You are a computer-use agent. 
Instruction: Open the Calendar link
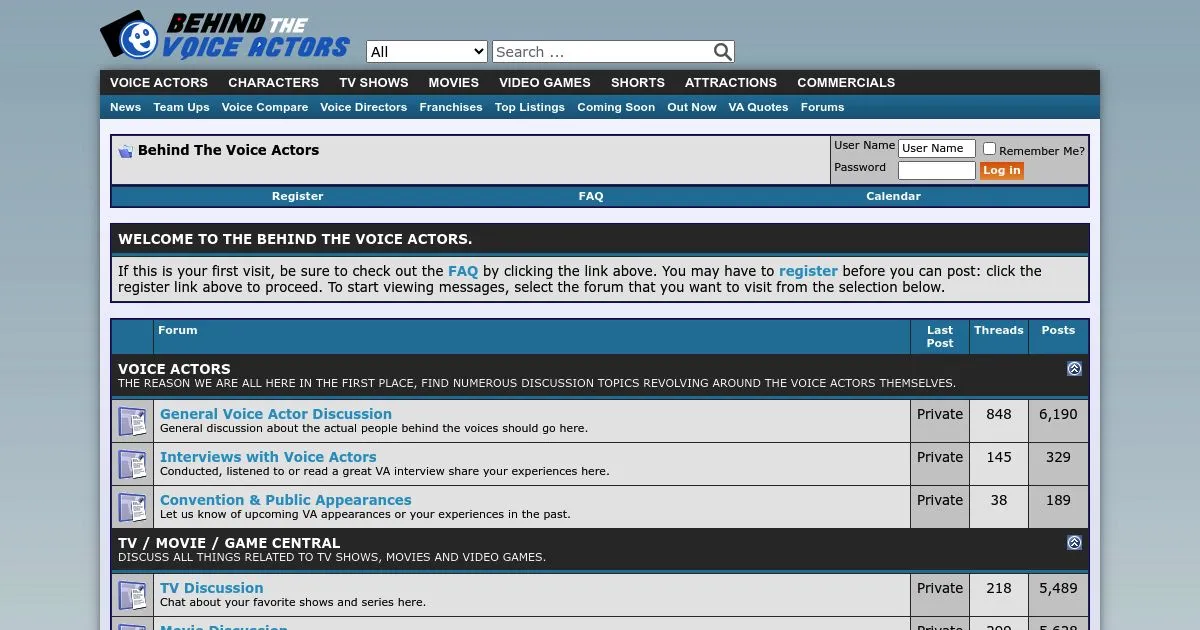tap(893, 196)
